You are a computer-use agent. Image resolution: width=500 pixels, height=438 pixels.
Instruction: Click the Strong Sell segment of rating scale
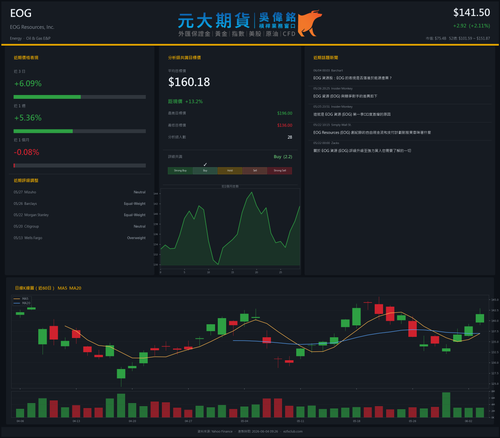click(x=280, y=171)
